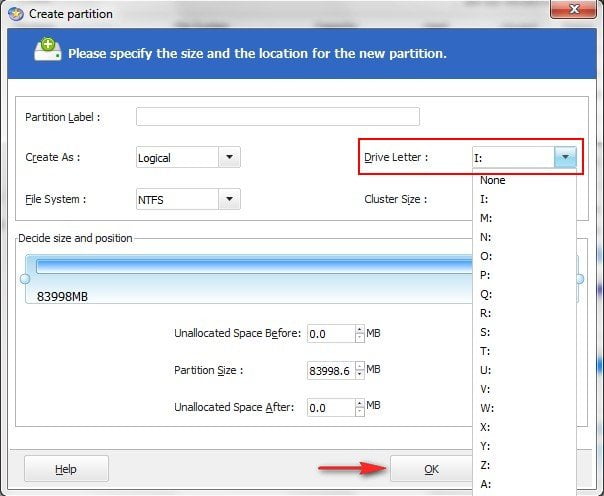
Task: Increase Unallocated Space Before spinner
Action: pyautogui.click(x=359, y=329)
